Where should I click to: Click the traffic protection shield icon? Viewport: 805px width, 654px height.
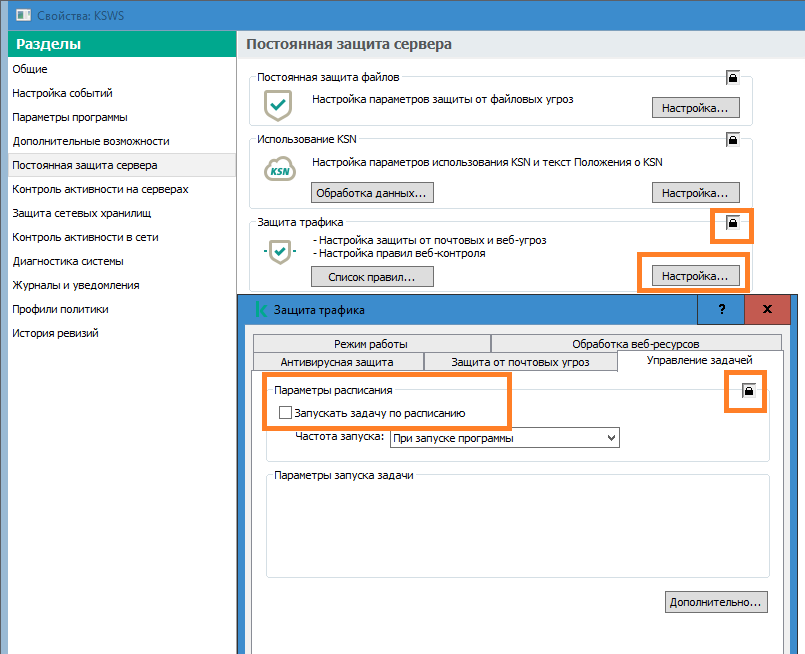coord(280,252)
